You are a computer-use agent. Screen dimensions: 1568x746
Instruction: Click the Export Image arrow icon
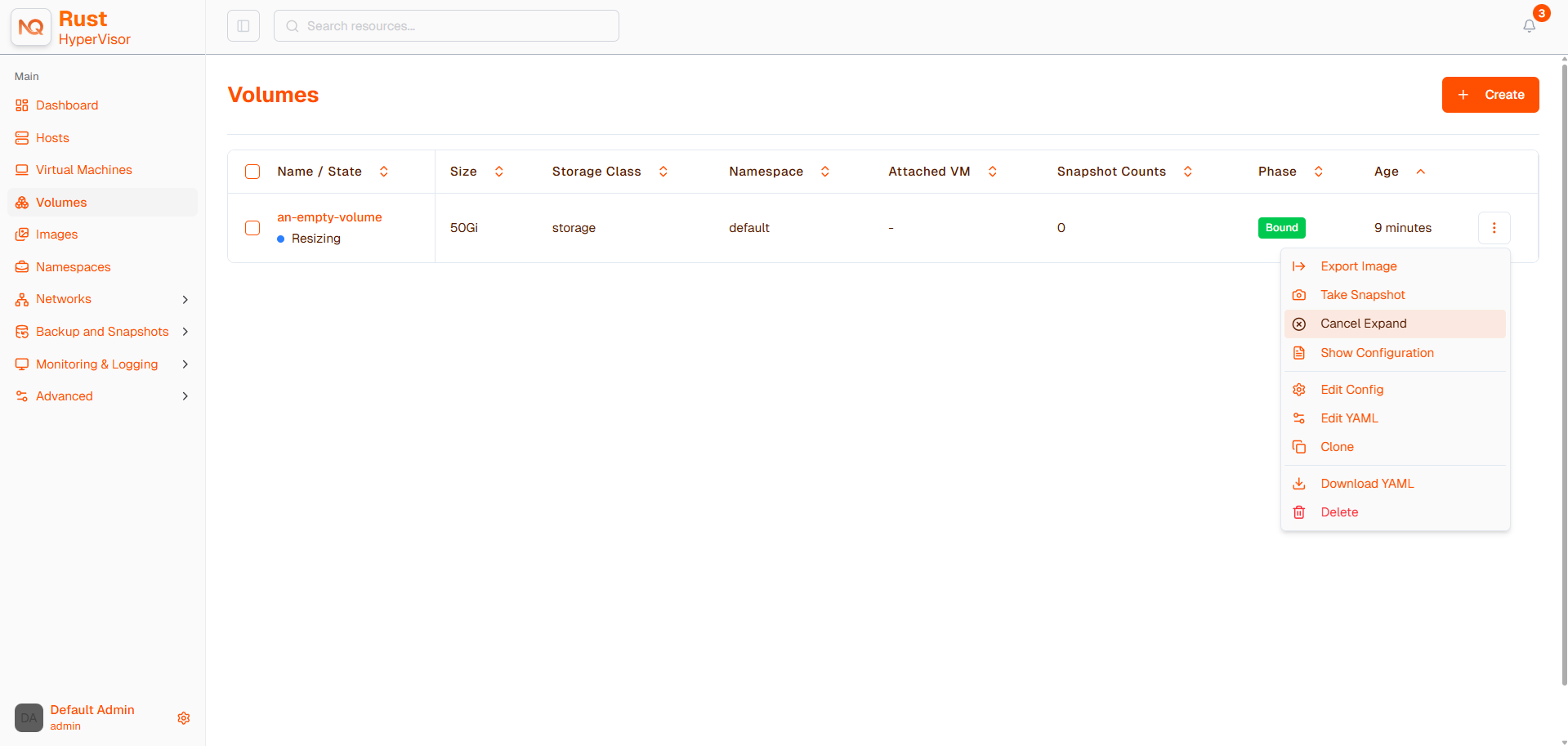1299,266
